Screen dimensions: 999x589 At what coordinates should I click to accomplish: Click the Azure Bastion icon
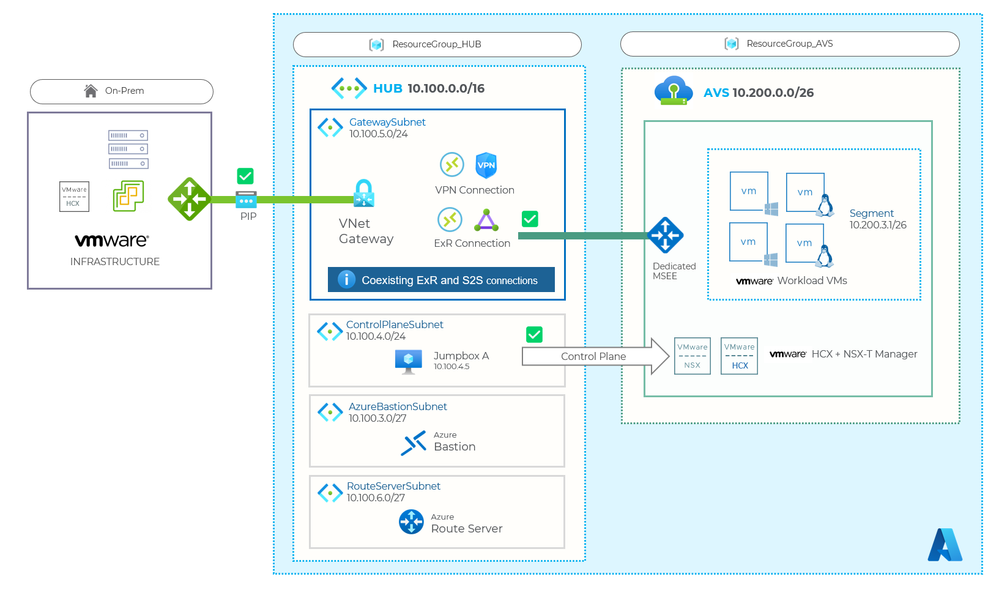point(413,443)
